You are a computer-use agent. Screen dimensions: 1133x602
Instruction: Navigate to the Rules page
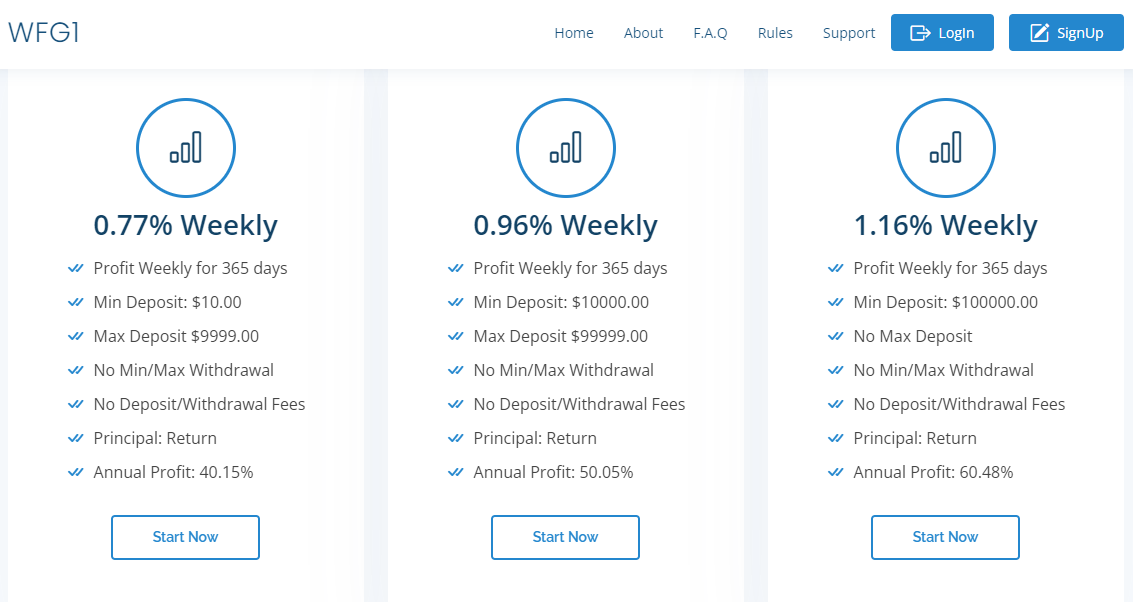pyautogui.click(x=775, y=33)
